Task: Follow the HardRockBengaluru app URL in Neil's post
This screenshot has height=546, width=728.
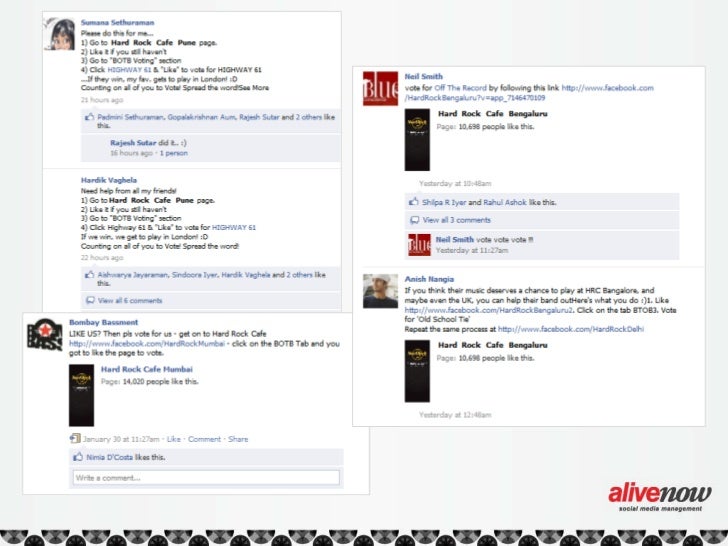Action: point(529,93)
